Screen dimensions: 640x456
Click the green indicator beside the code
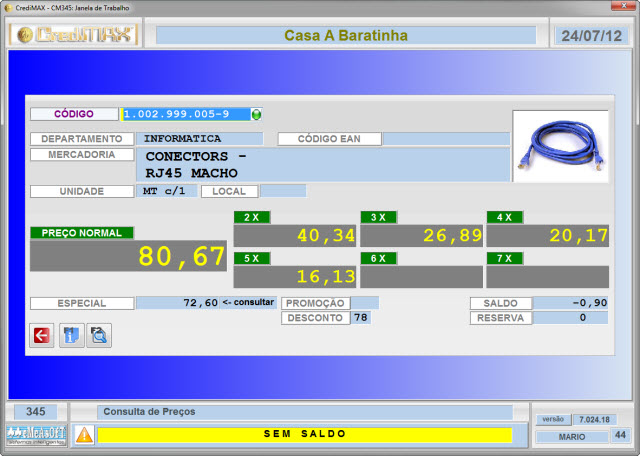point(256,114)
